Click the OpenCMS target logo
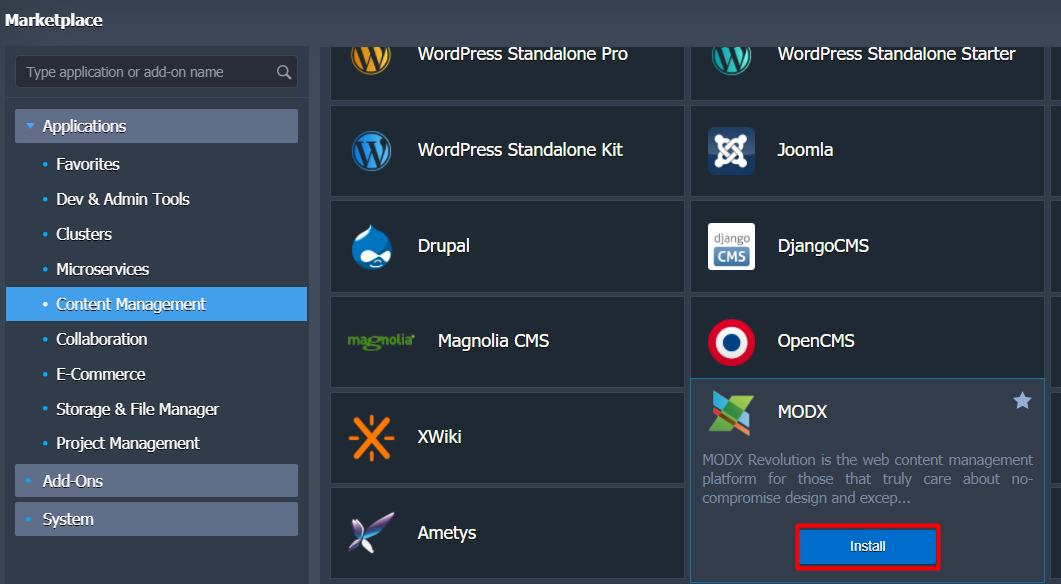The image size is (1061, 584). (731, 342)
